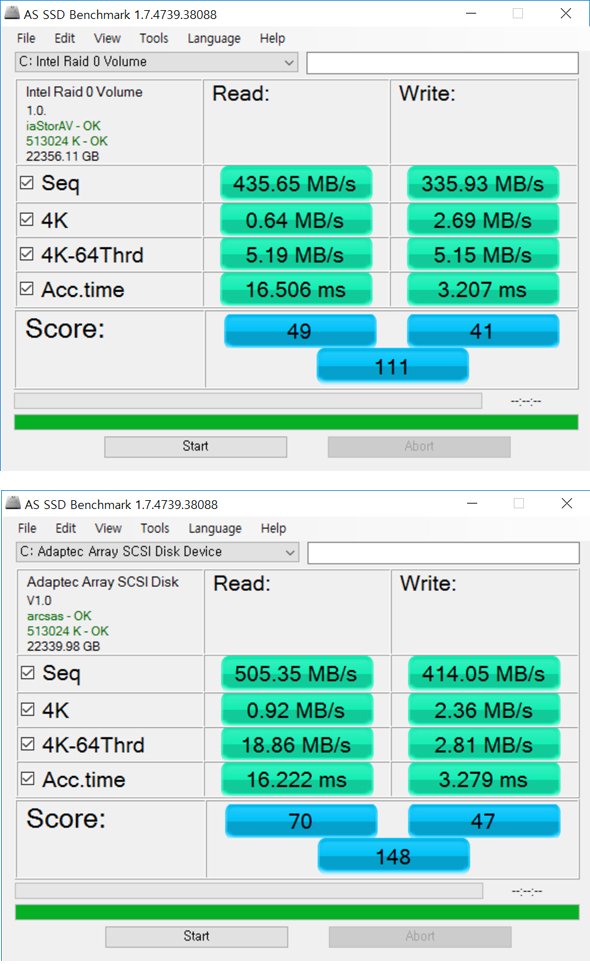Click the total score 148 in the Adaptec window

[x=393, y=856]
